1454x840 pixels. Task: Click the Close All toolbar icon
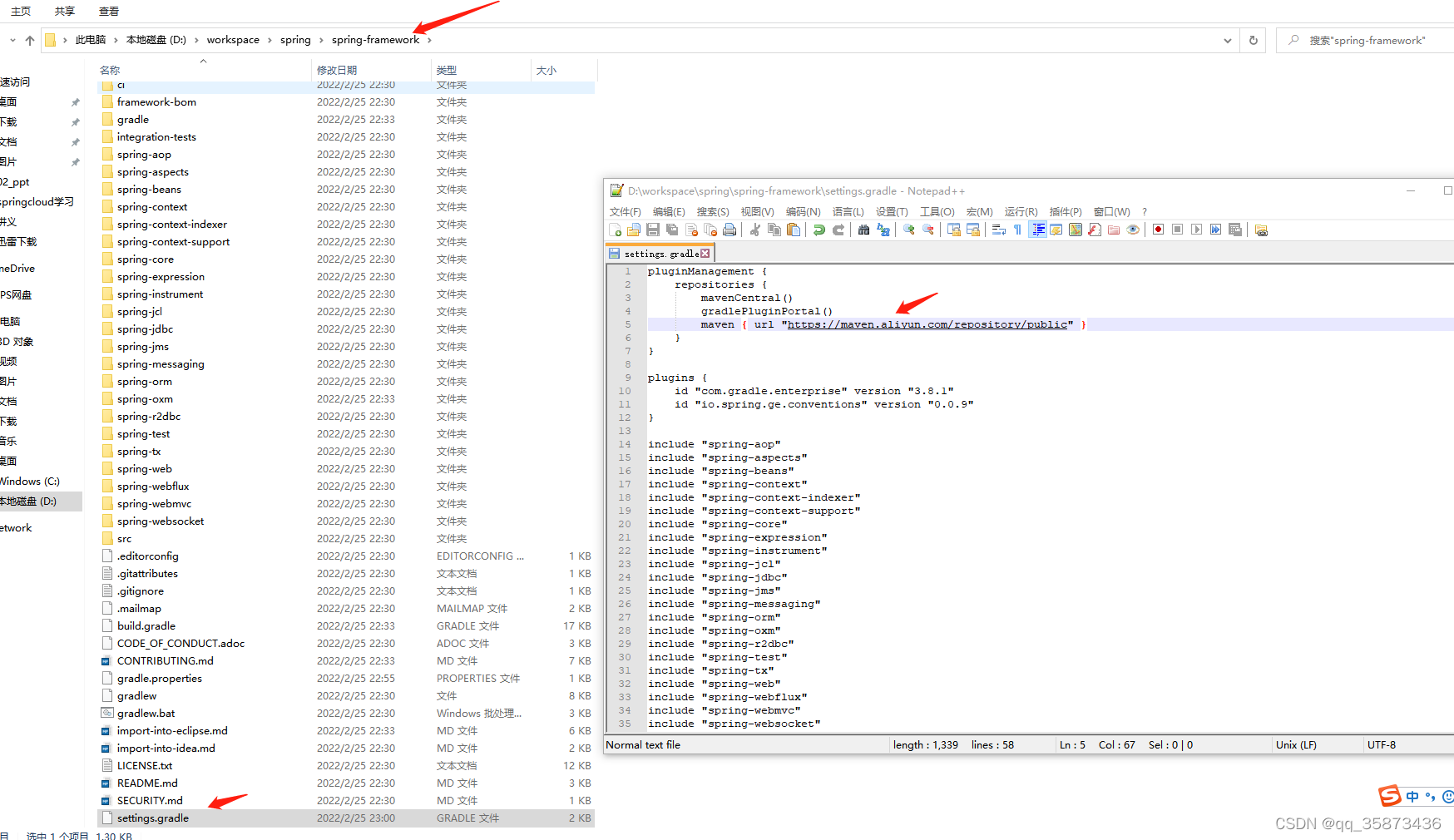tap(710, 230)
